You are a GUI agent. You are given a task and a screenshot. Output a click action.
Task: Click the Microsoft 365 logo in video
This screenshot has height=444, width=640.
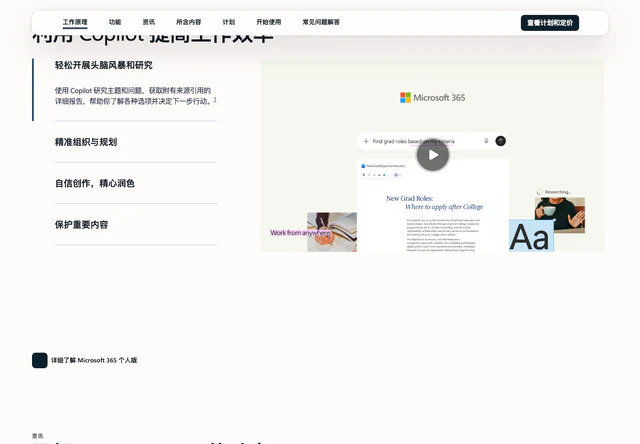pyautogui.click(x=432, y=98)
